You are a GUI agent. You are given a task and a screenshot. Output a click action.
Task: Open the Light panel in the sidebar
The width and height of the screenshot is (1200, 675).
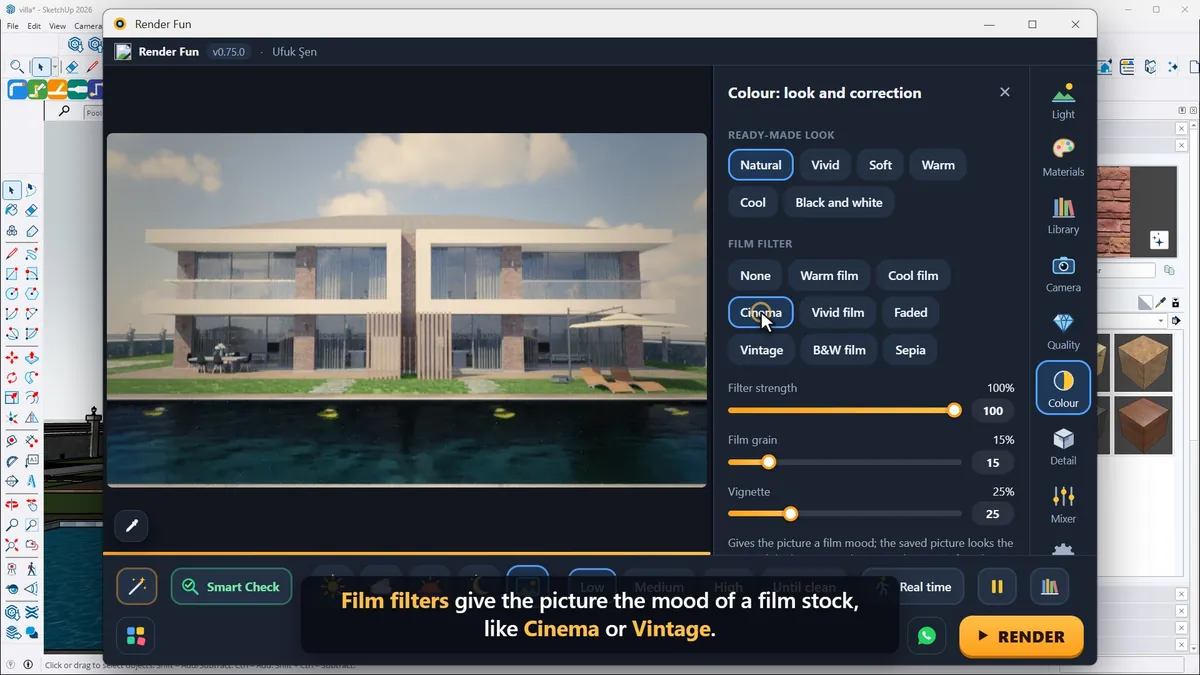click(x=1063, y=101)
